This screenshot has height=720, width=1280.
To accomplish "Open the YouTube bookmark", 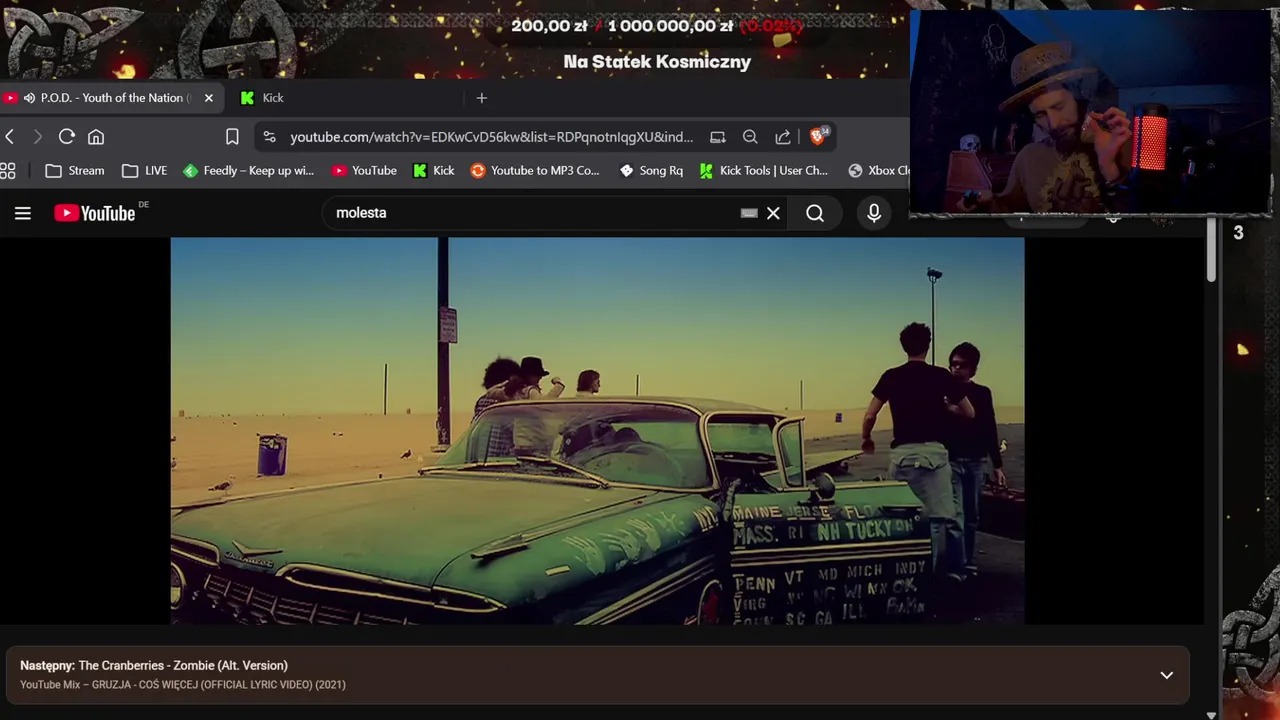I will click(x=365, y=171).
